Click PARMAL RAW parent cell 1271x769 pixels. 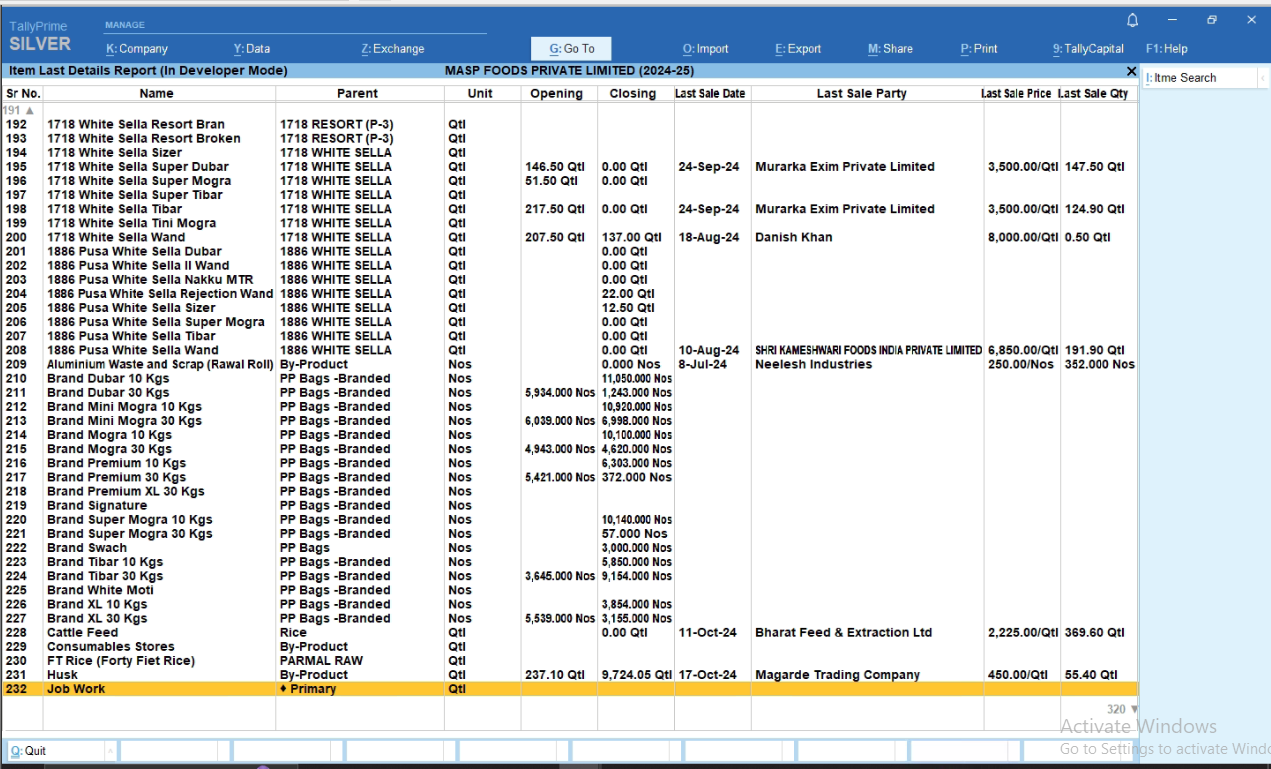pyautogui.click(x=321, y=661)
